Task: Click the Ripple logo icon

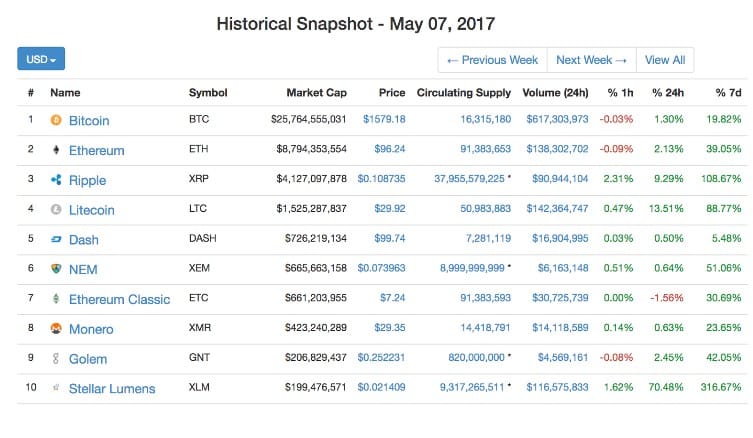Action: [x=56, y=180]
